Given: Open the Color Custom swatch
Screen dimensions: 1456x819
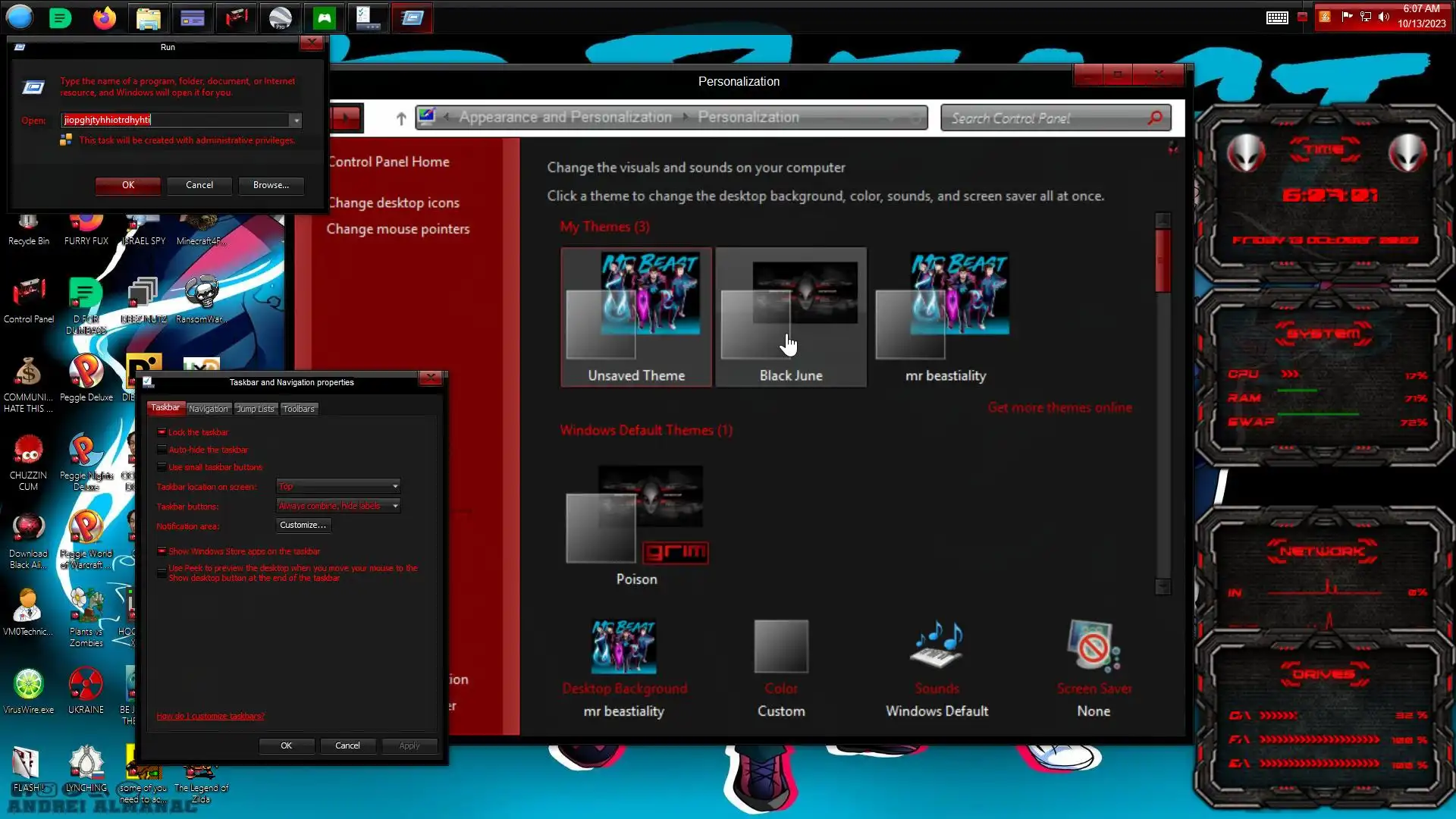Looking at the screenshot, I should 780,648.
